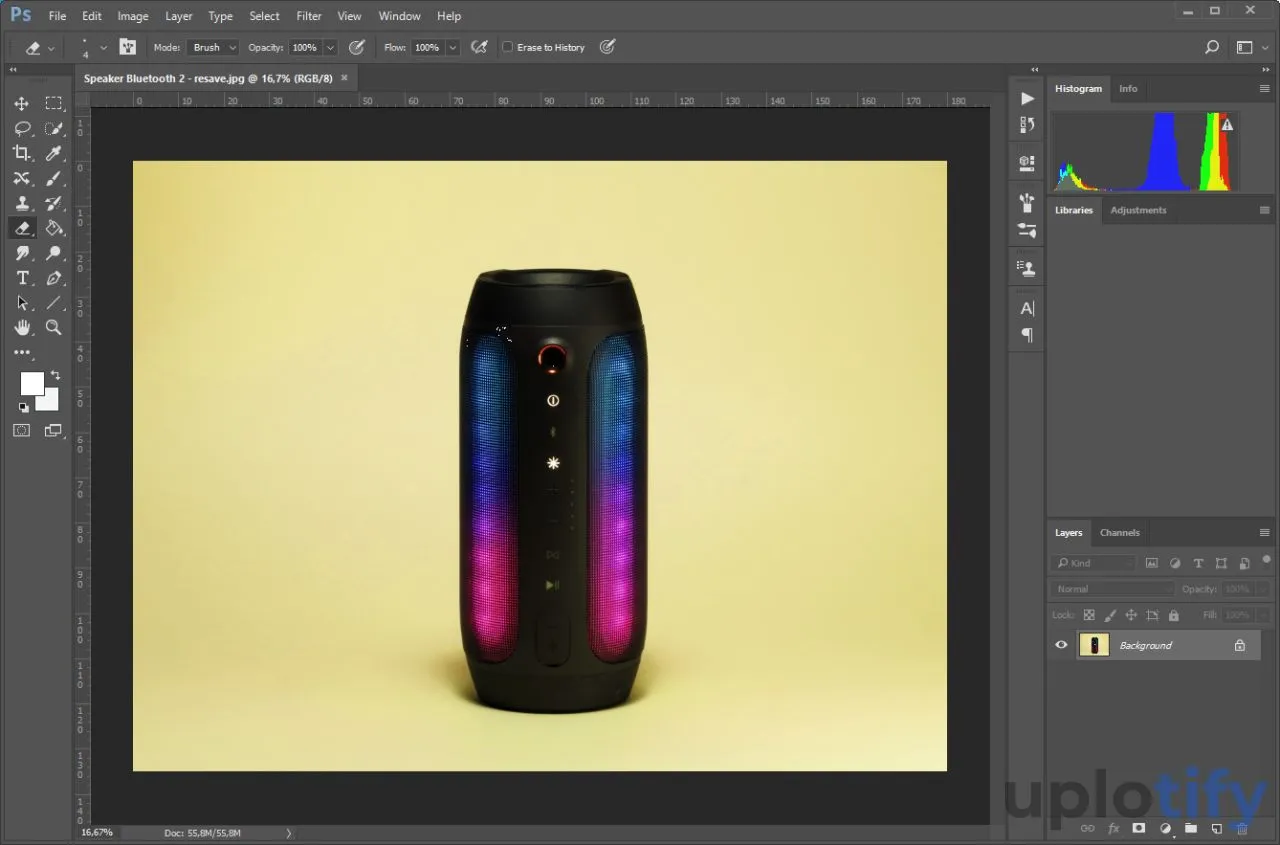
Task: Open the eraser Mode dropdown
Action: [x=214, y=47]
